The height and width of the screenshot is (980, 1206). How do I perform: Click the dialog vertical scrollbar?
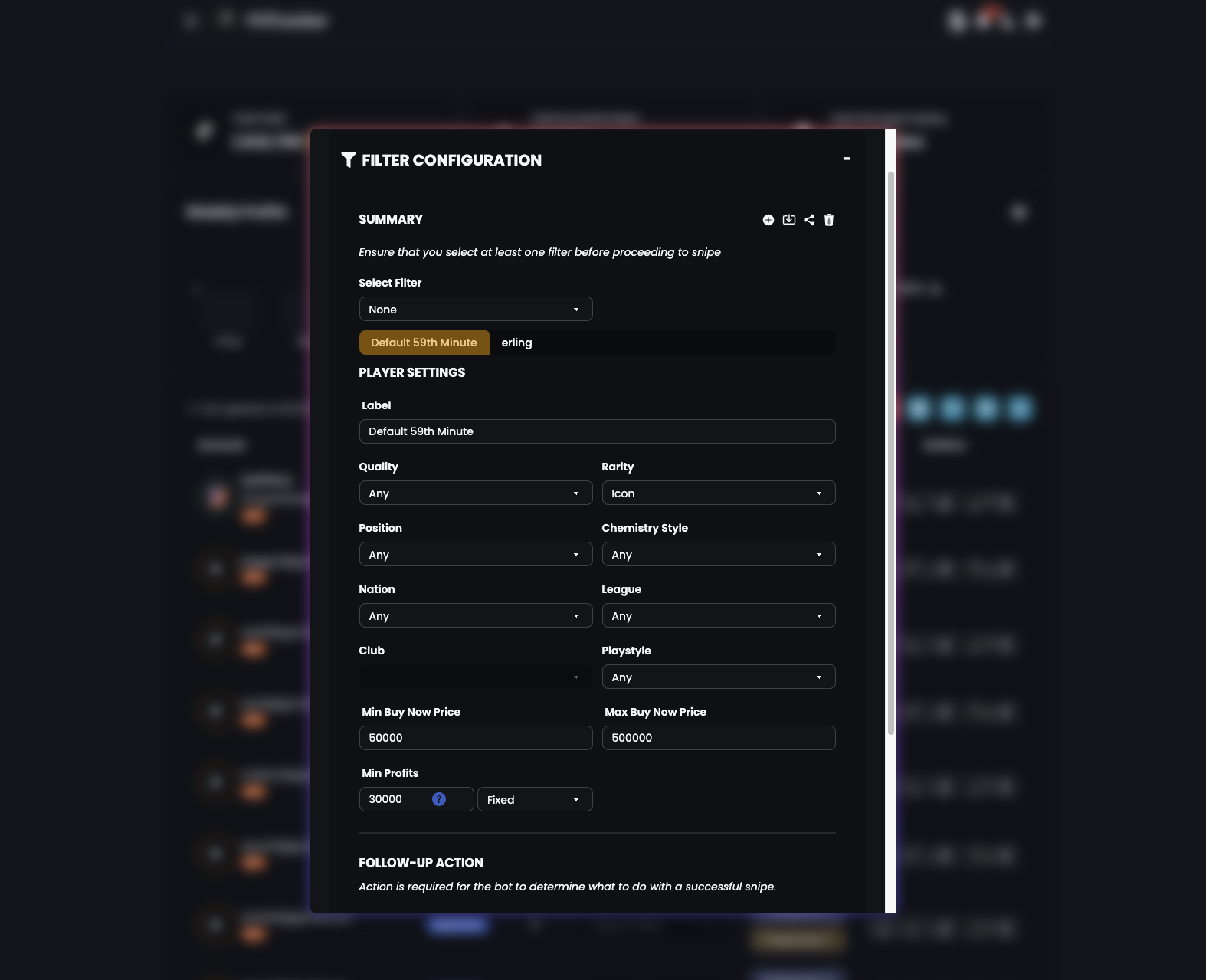click(x=890, y=452)
